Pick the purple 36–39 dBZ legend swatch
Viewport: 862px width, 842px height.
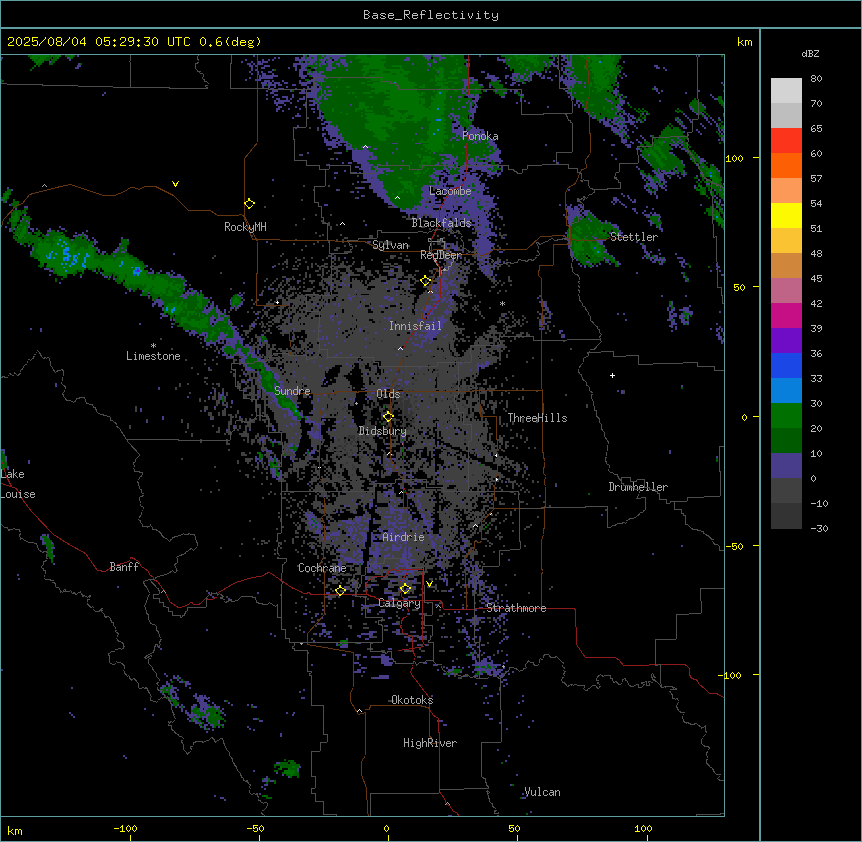(x=786, y=340)
